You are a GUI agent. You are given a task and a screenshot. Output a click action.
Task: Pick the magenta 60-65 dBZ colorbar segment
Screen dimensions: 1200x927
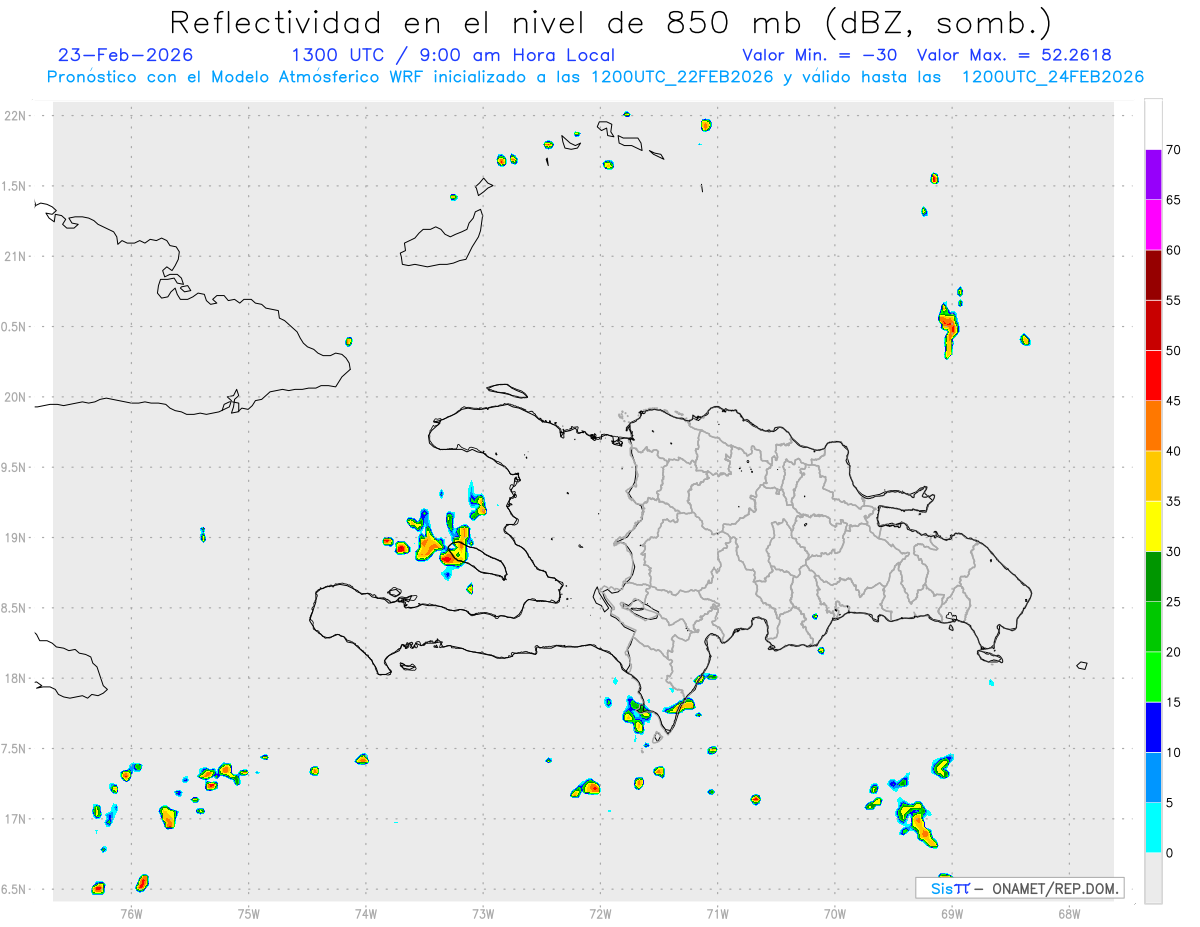[x=1153, y=225]
